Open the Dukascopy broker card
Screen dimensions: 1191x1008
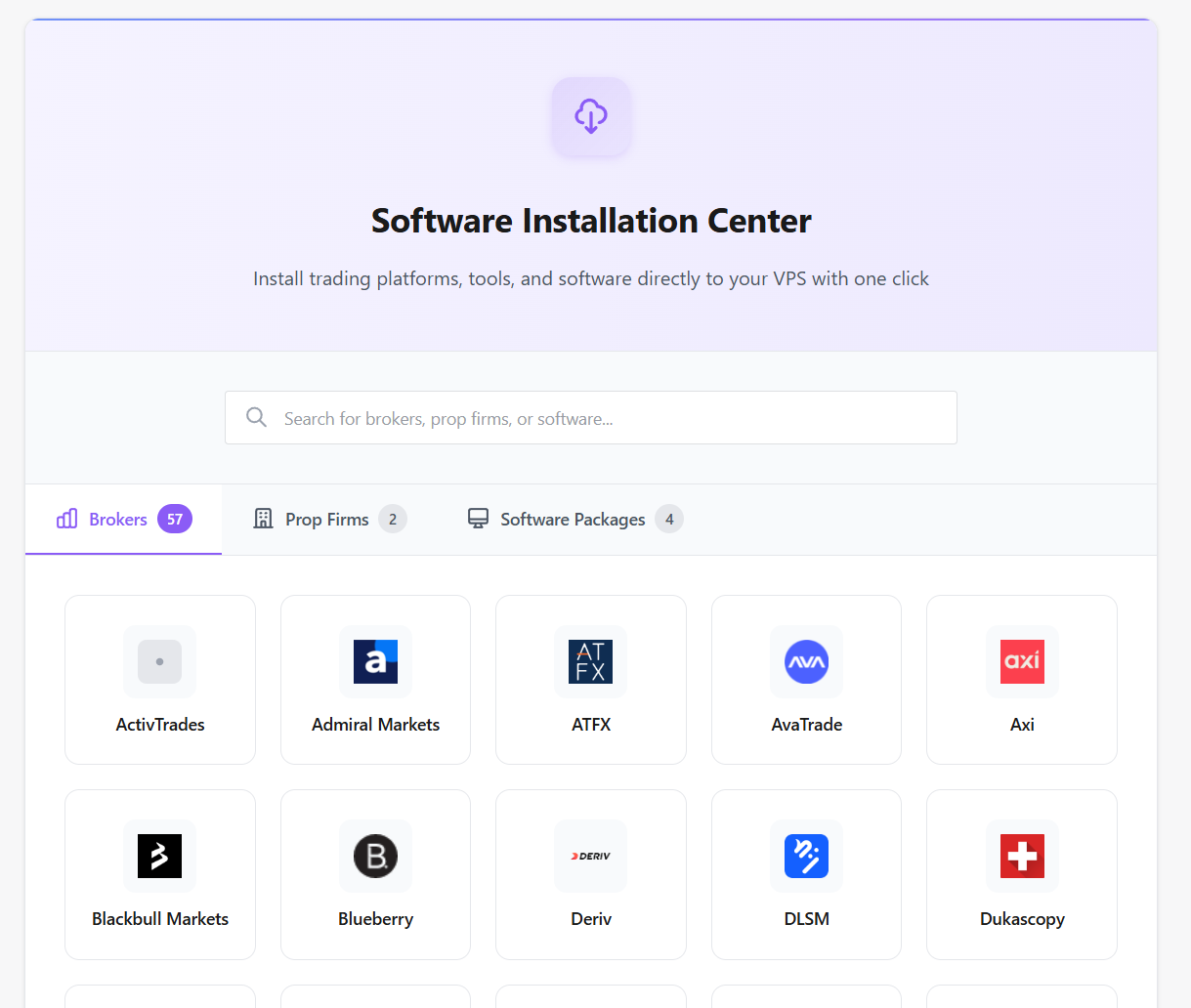click(1021, 874)
